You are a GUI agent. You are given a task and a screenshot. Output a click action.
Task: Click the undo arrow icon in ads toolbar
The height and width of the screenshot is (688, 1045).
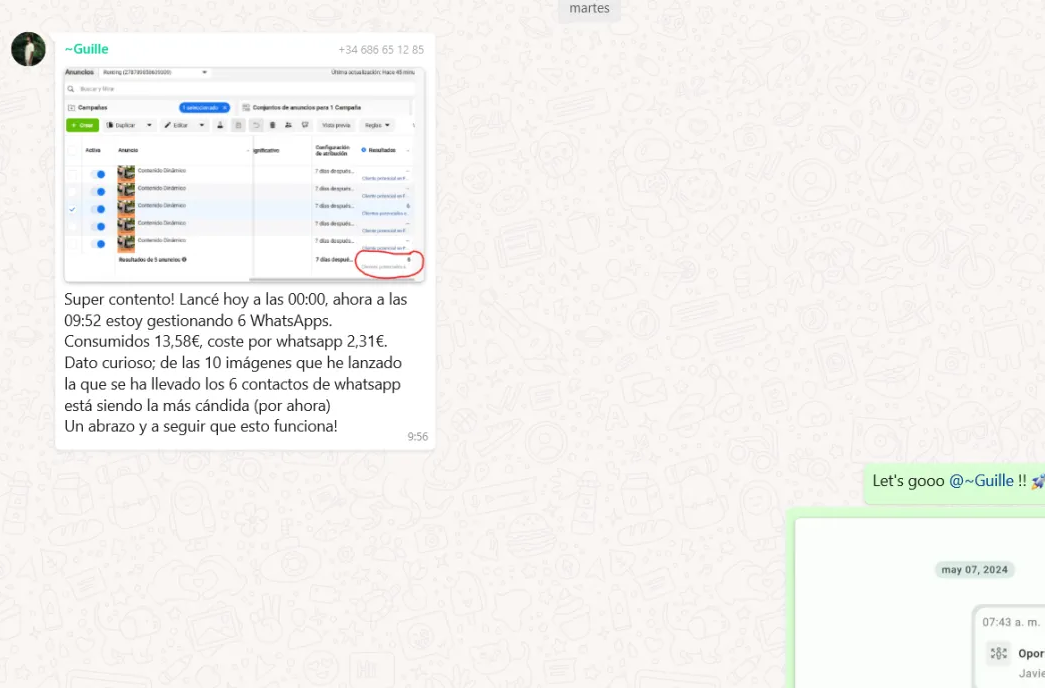(256, 125)
